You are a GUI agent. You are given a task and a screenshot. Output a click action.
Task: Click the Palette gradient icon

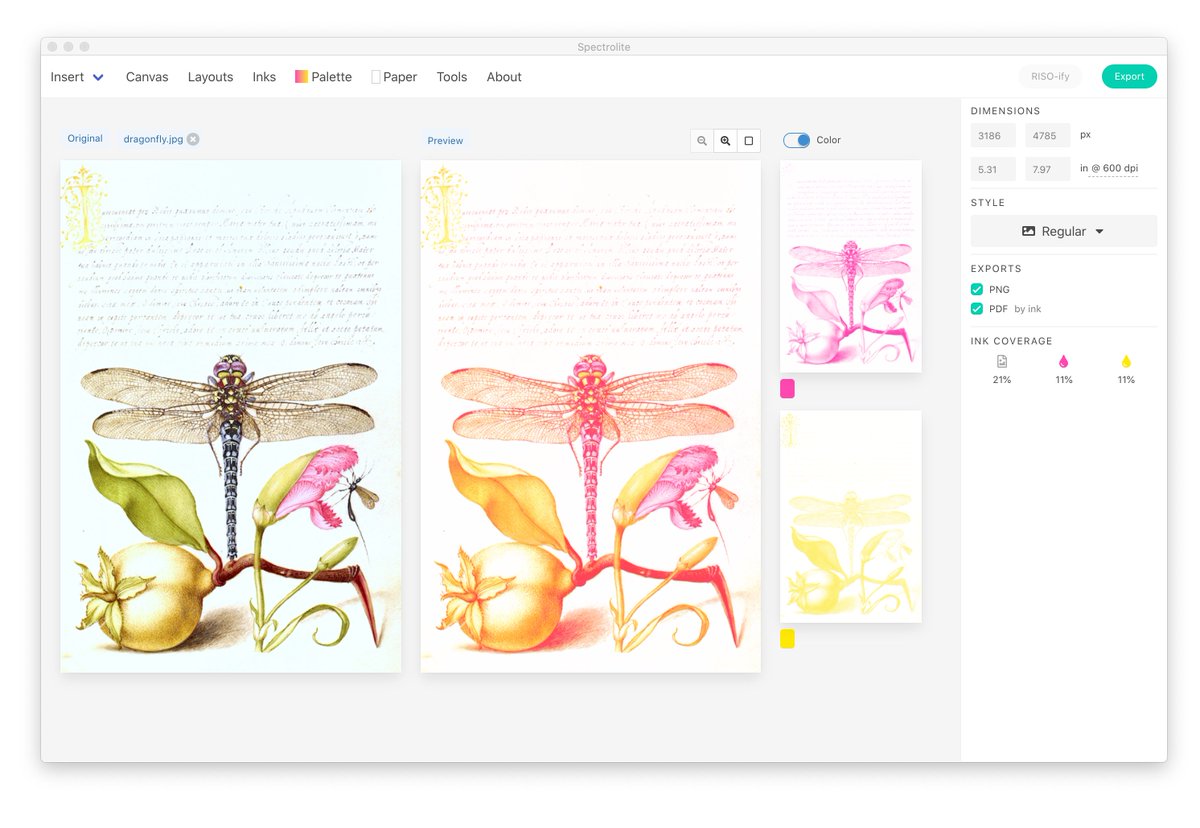tap(301, 77)
